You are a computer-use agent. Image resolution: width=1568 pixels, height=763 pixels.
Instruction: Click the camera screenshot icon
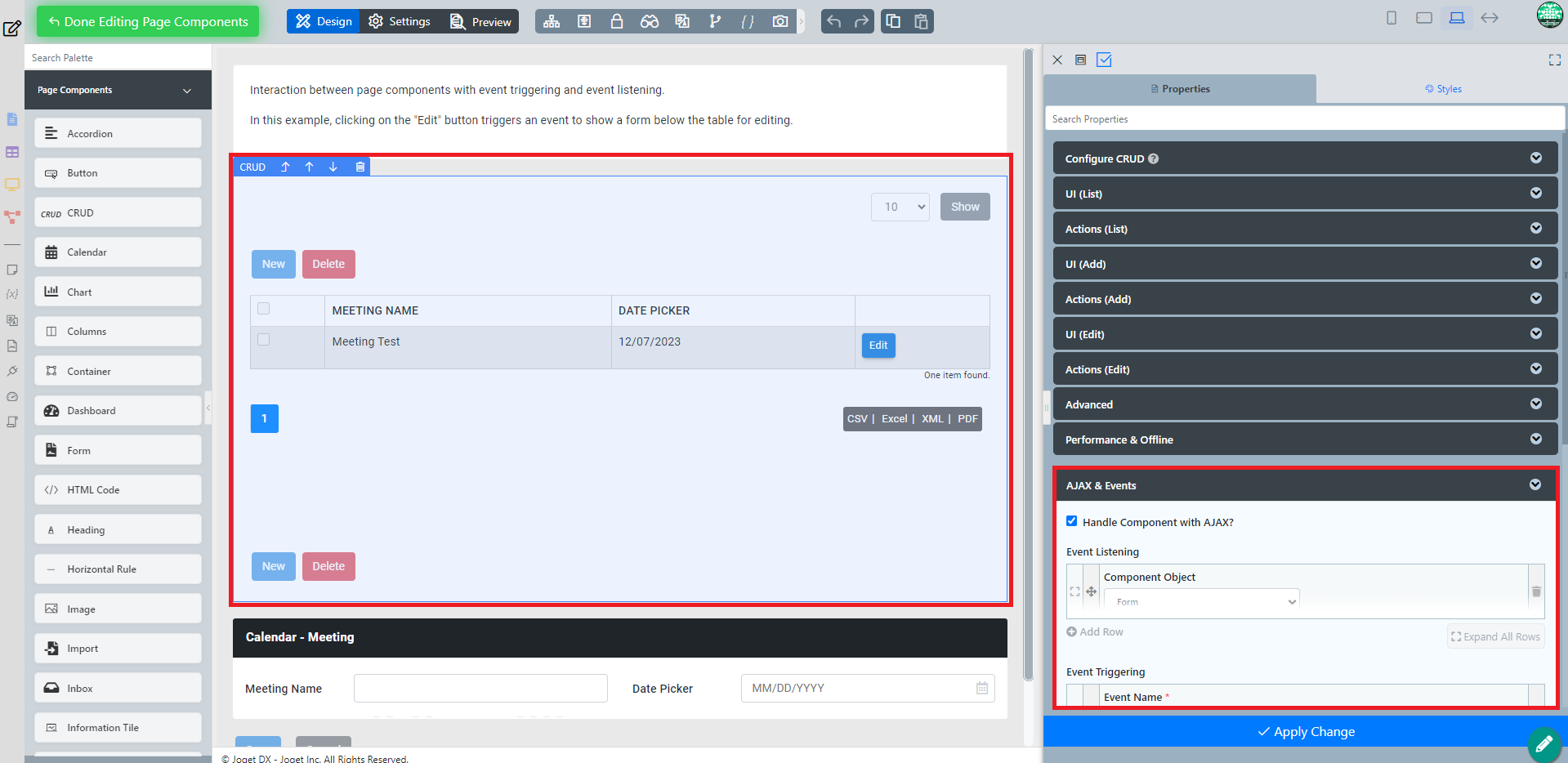coord(780,21)
